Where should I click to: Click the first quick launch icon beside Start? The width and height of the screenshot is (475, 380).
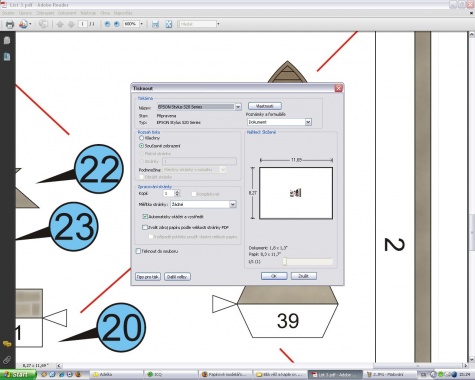coord(44,375)
